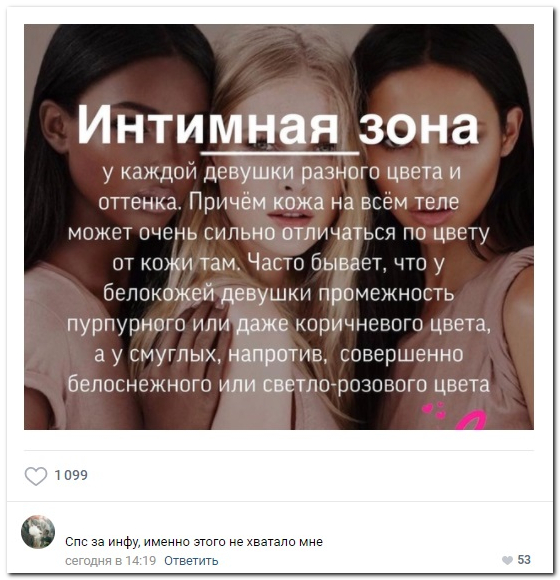Click the line белоснежного или светло-розового цвета
This screenshot has height=580, width=560.
click(x=279, y=385)
